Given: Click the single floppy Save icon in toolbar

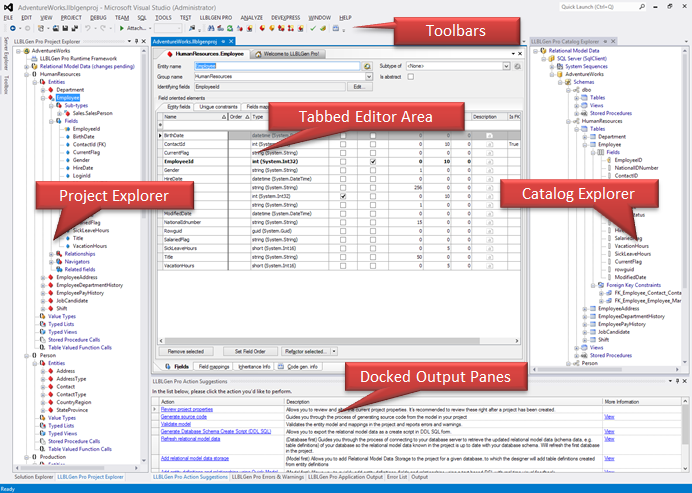Looking at the screenshot, I should (65, 28).
